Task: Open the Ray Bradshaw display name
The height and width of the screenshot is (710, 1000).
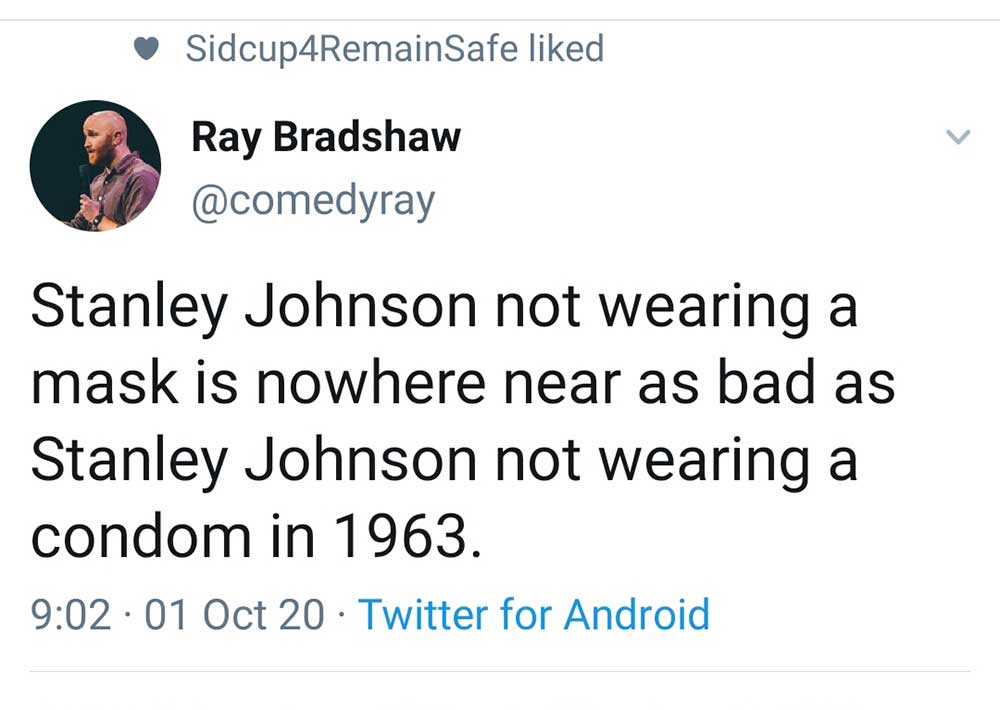Action: [x=326, y=137]
